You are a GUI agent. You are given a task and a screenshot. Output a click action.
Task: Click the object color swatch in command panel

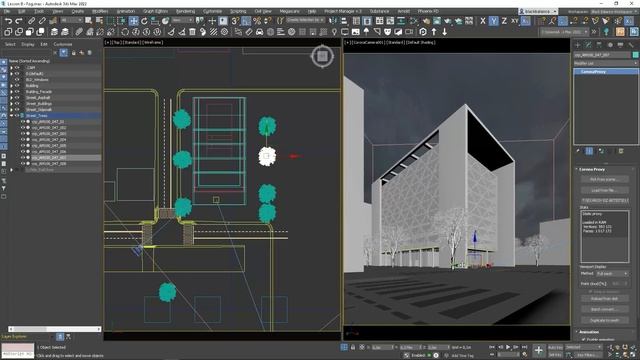[x=636, y=55]
